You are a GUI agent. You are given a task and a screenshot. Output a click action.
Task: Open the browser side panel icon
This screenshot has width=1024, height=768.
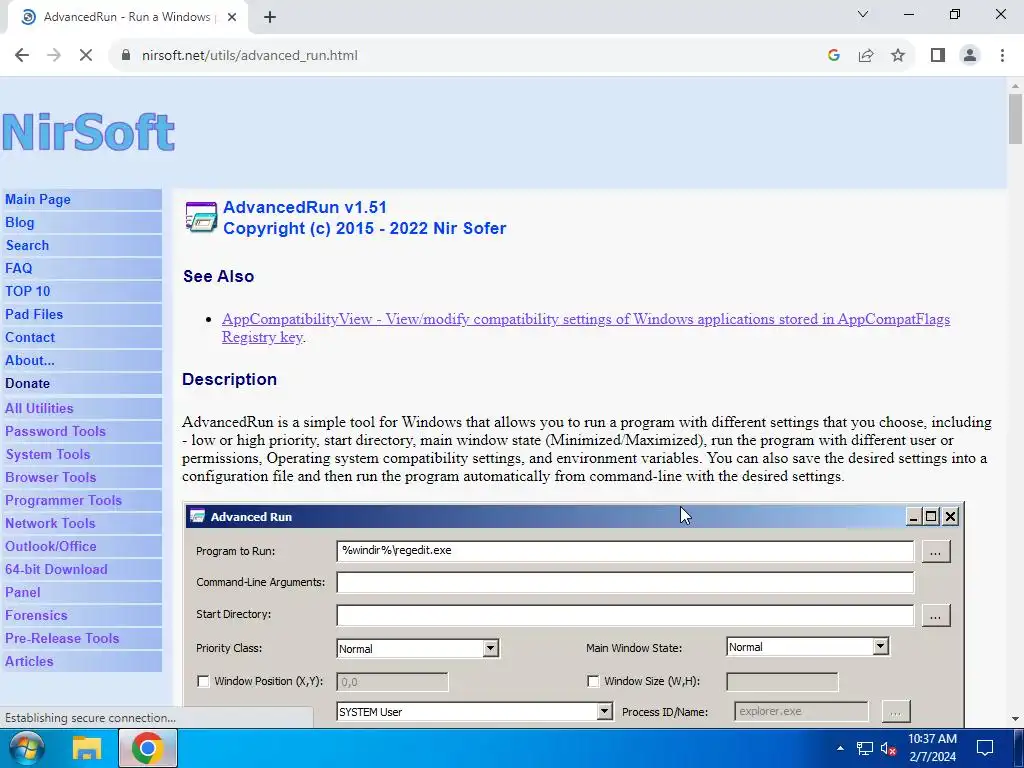point(938,56)
